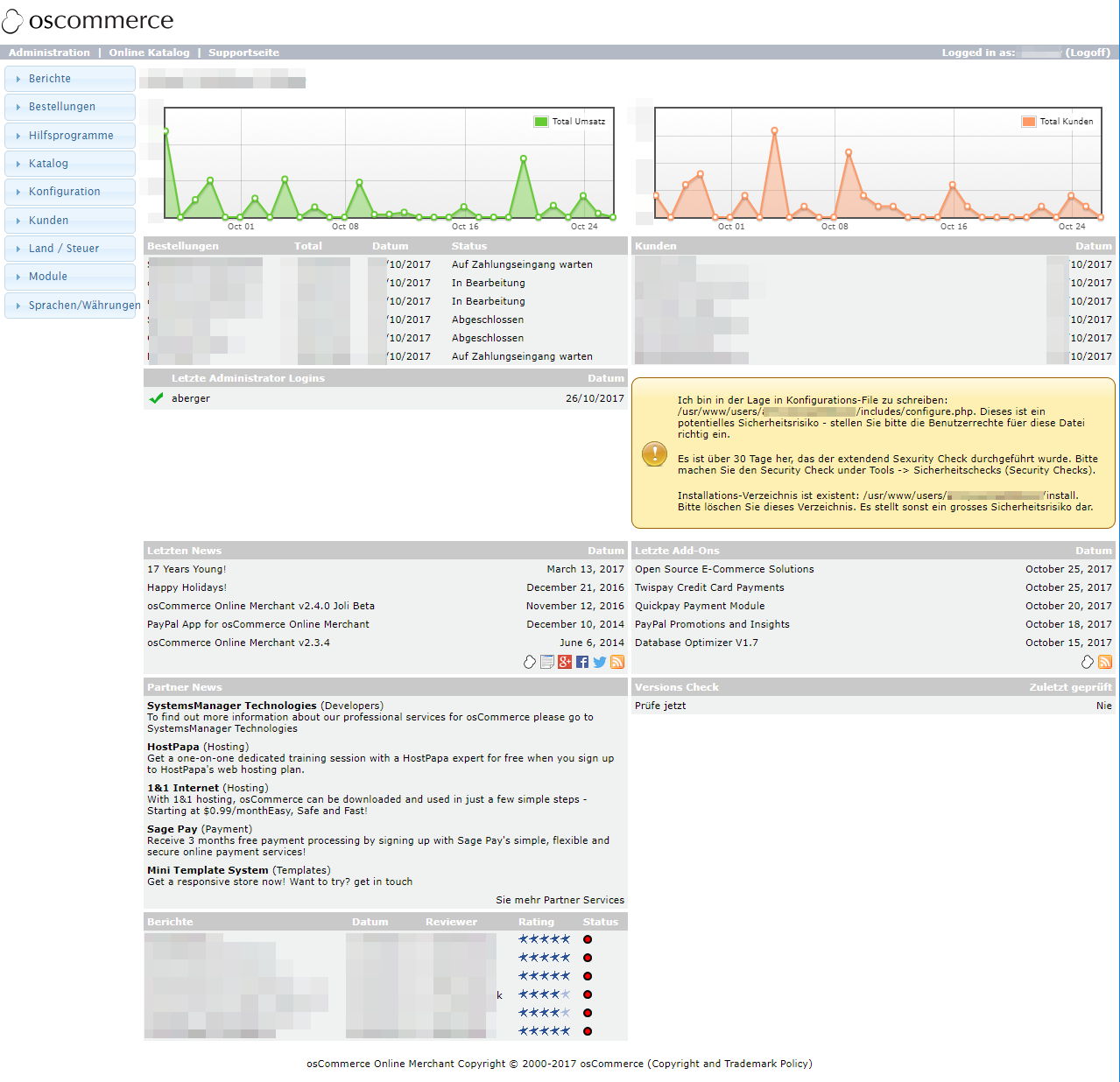This screenshot has width=1120, height=1082.
Task: Click the Google+ icon under news
Action: (x=565, y=662)
